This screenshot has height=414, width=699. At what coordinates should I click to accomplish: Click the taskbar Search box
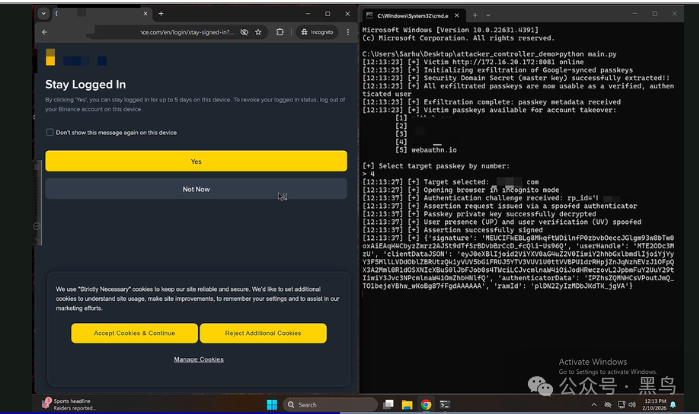coord(330,405)
